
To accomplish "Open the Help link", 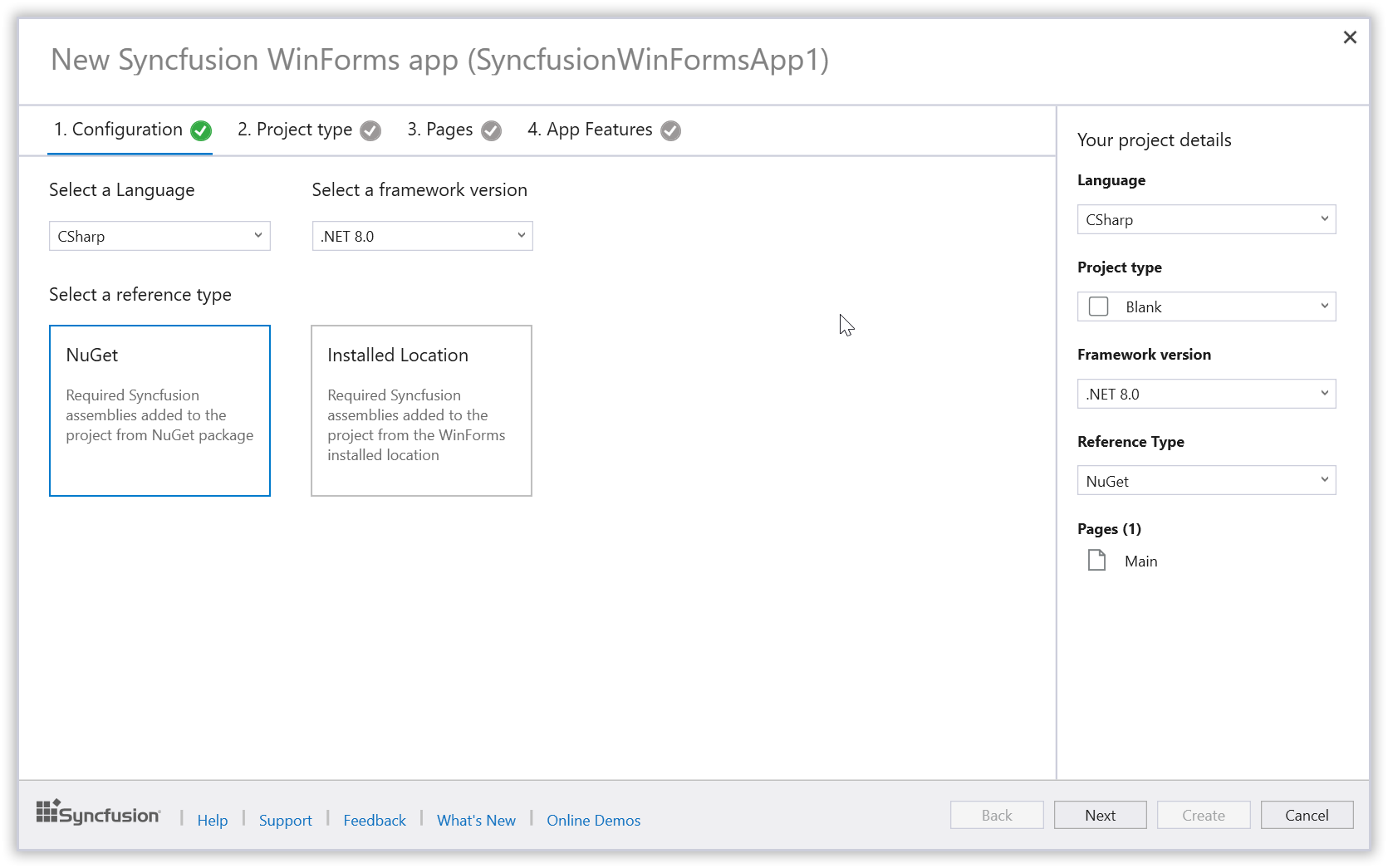I will (213, 820).
